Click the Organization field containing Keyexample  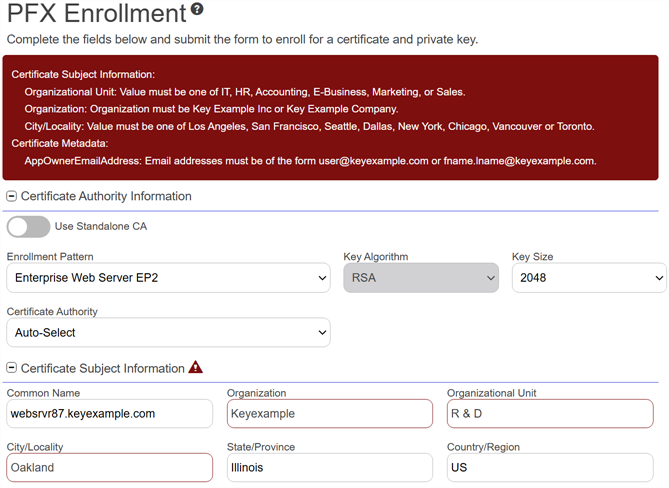[329, 413]
